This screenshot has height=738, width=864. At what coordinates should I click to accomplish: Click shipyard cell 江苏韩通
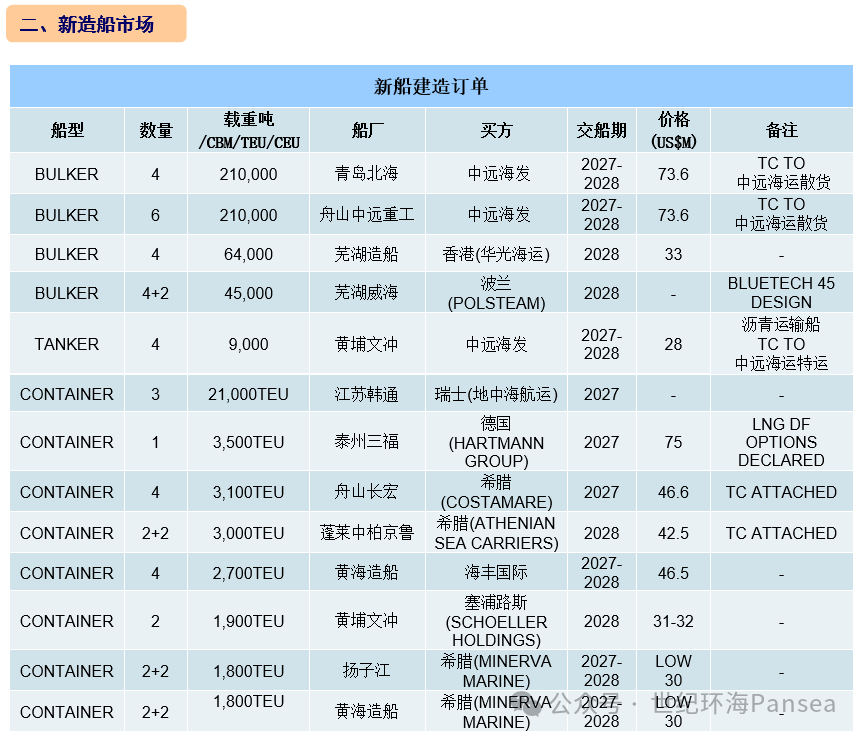pos(366,394)
